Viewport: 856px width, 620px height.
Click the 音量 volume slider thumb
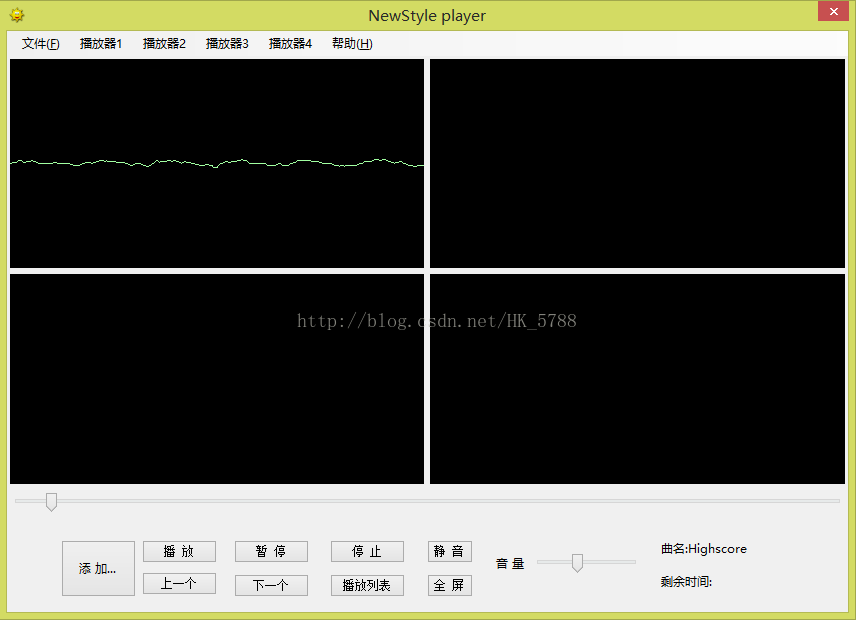(577, 563)
